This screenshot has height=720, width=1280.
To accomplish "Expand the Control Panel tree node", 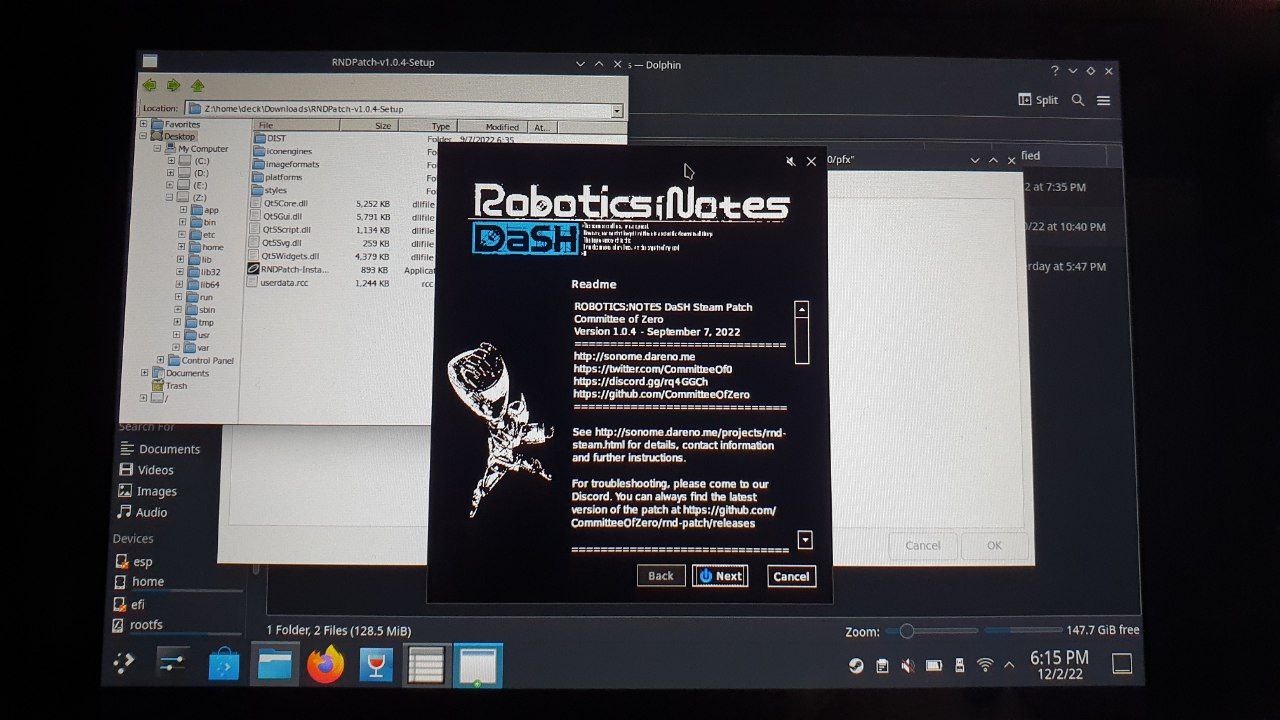I will pos(160,360).
